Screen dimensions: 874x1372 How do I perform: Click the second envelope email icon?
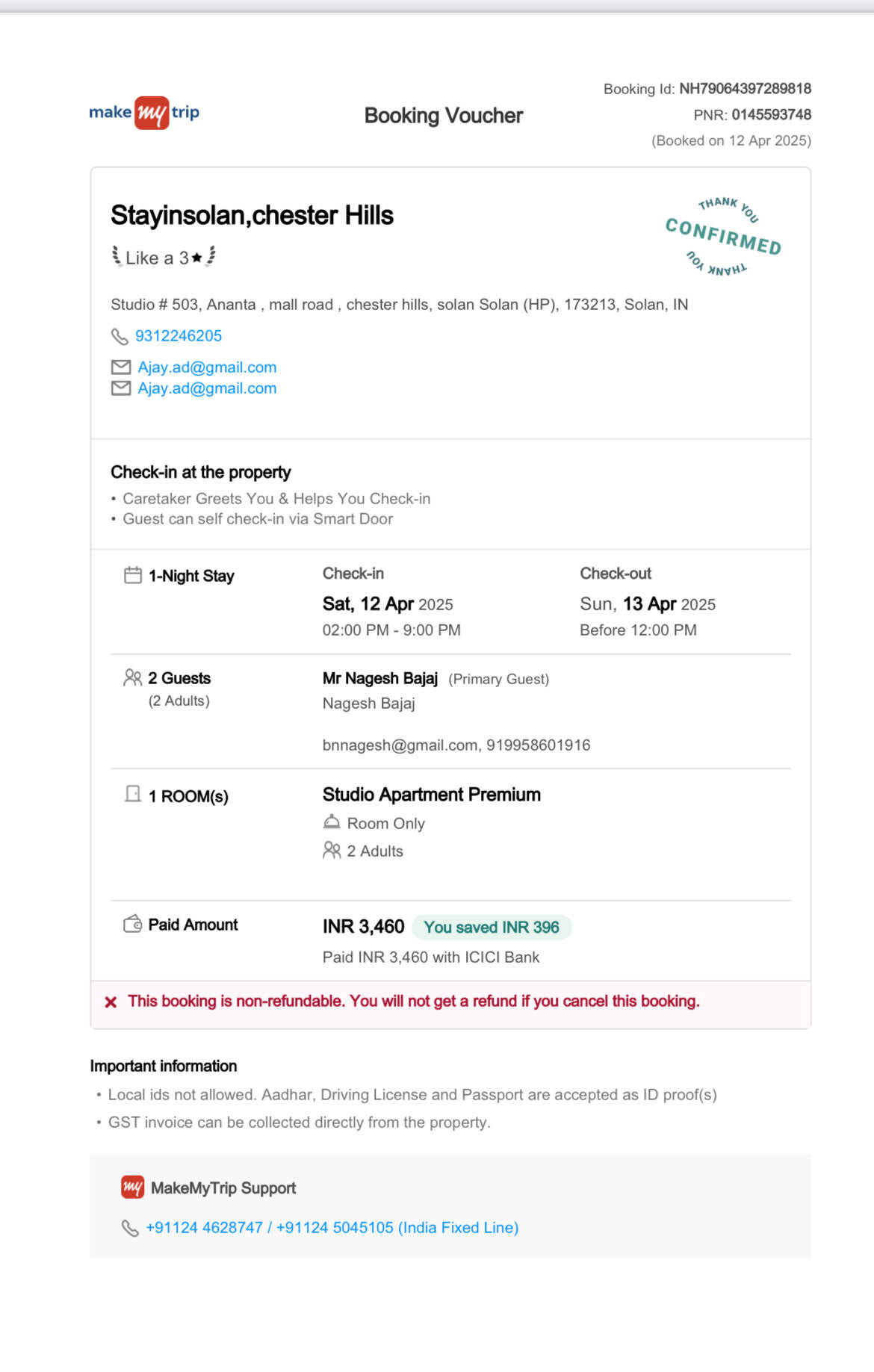(121, 388)
